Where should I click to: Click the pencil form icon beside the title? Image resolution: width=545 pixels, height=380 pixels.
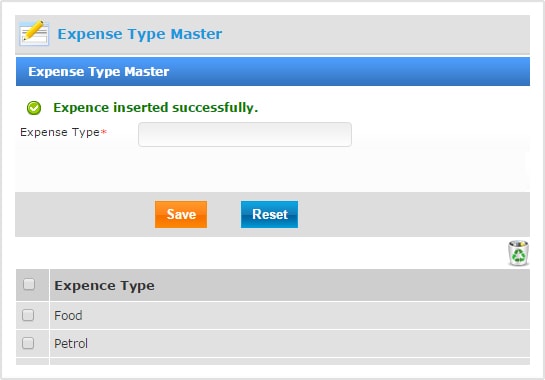coord(34,33)
